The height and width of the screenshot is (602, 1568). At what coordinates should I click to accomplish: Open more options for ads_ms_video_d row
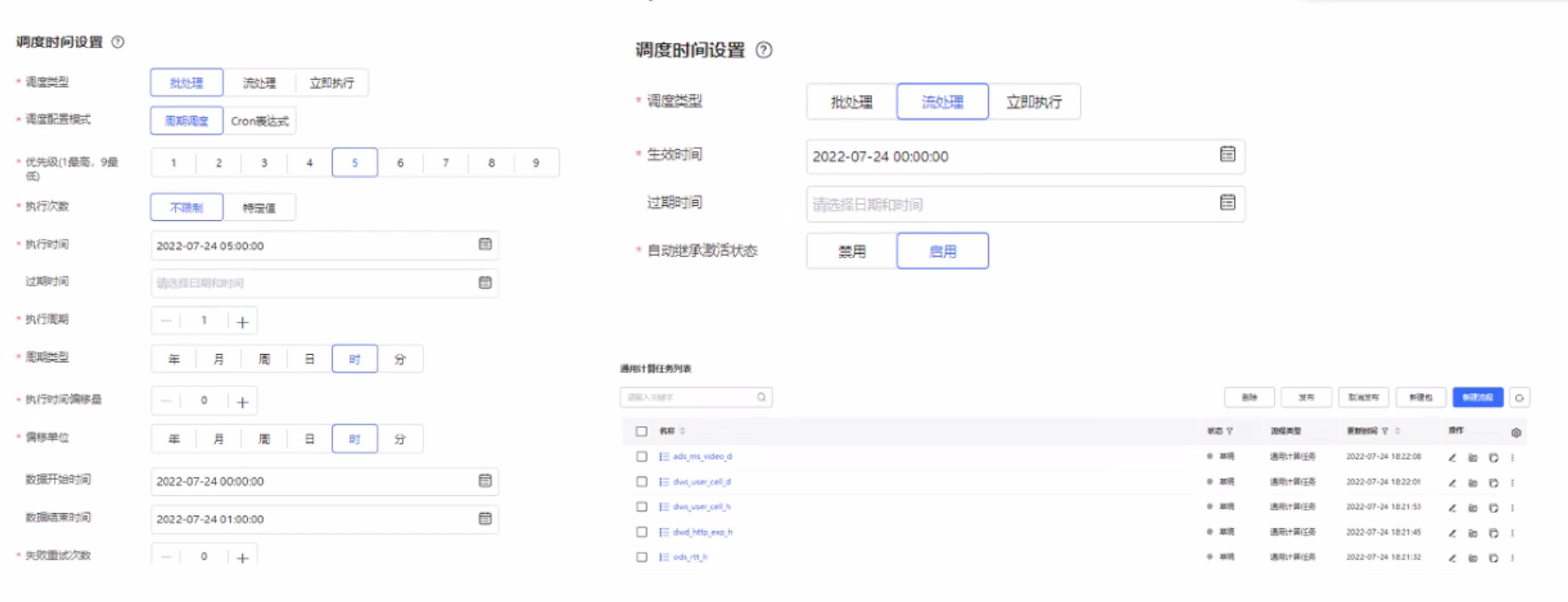coord(1512,457)
